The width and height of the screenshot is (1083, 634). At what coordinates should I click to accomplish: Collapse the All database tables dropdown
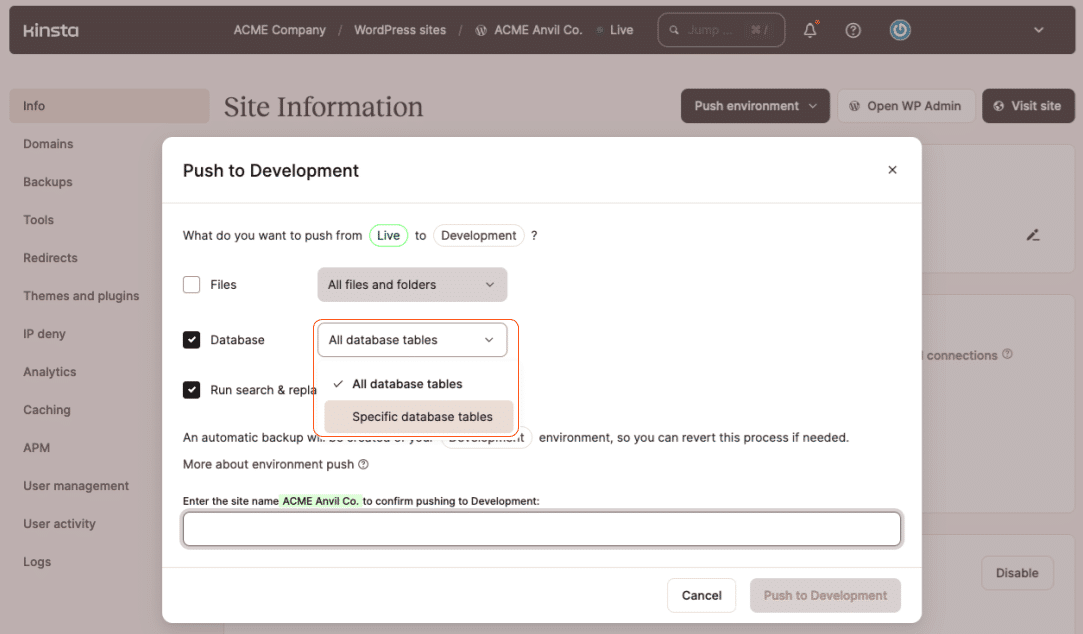(412, 340)
